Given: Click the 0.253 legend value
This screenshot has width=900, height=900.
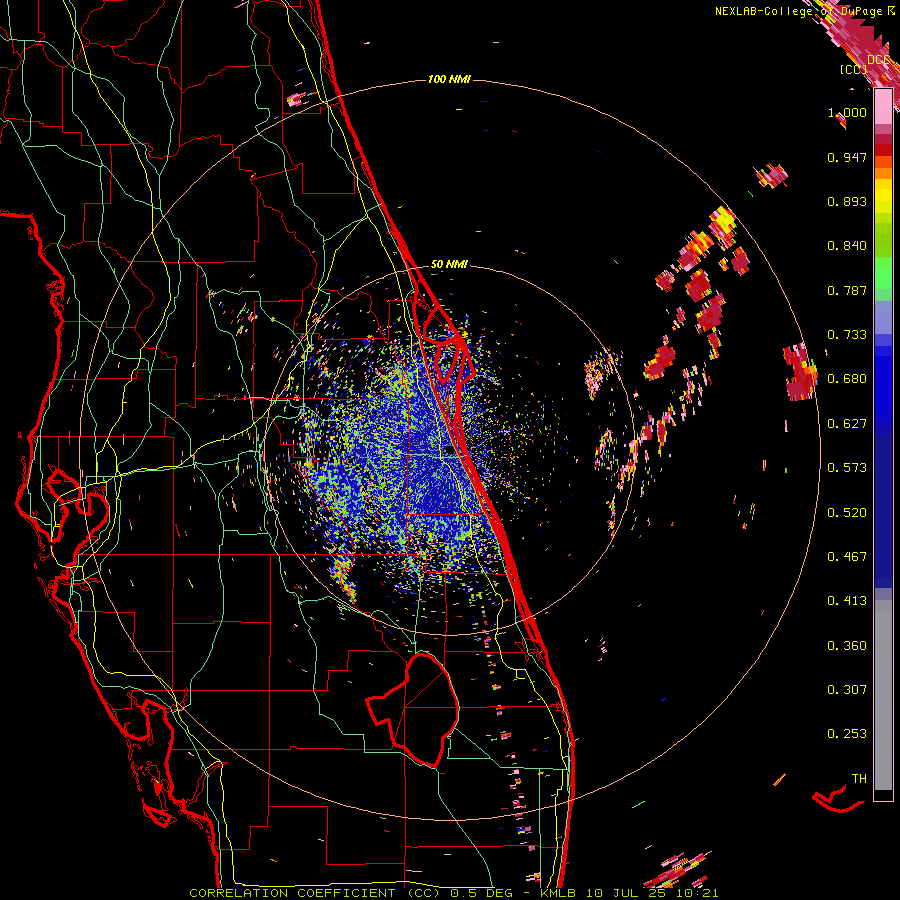Looking at the screenshot, I should [x=847, y=734].
